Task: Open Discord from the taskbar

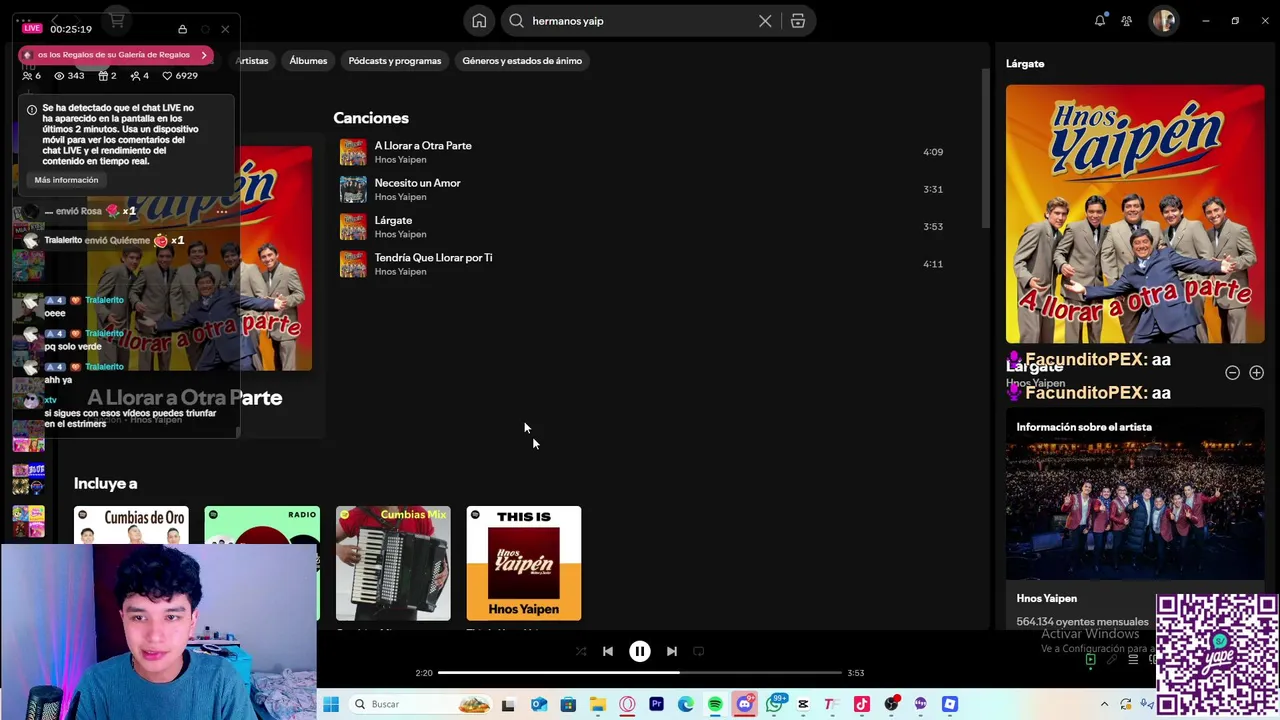Action: (744, 704)
